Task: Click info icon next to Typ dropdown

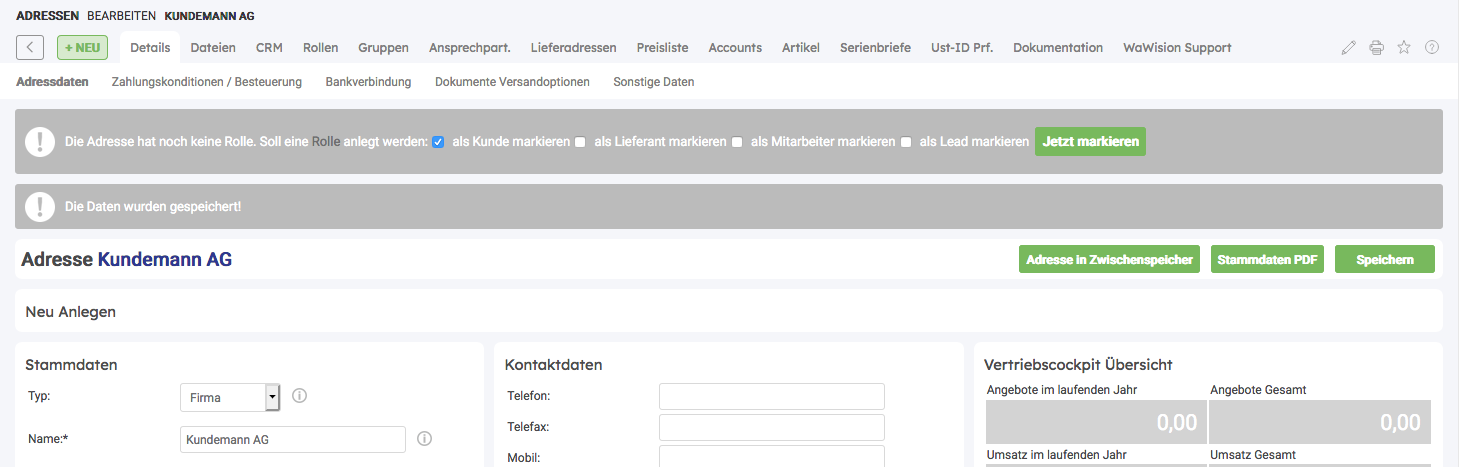Action: tap(299, 396)
